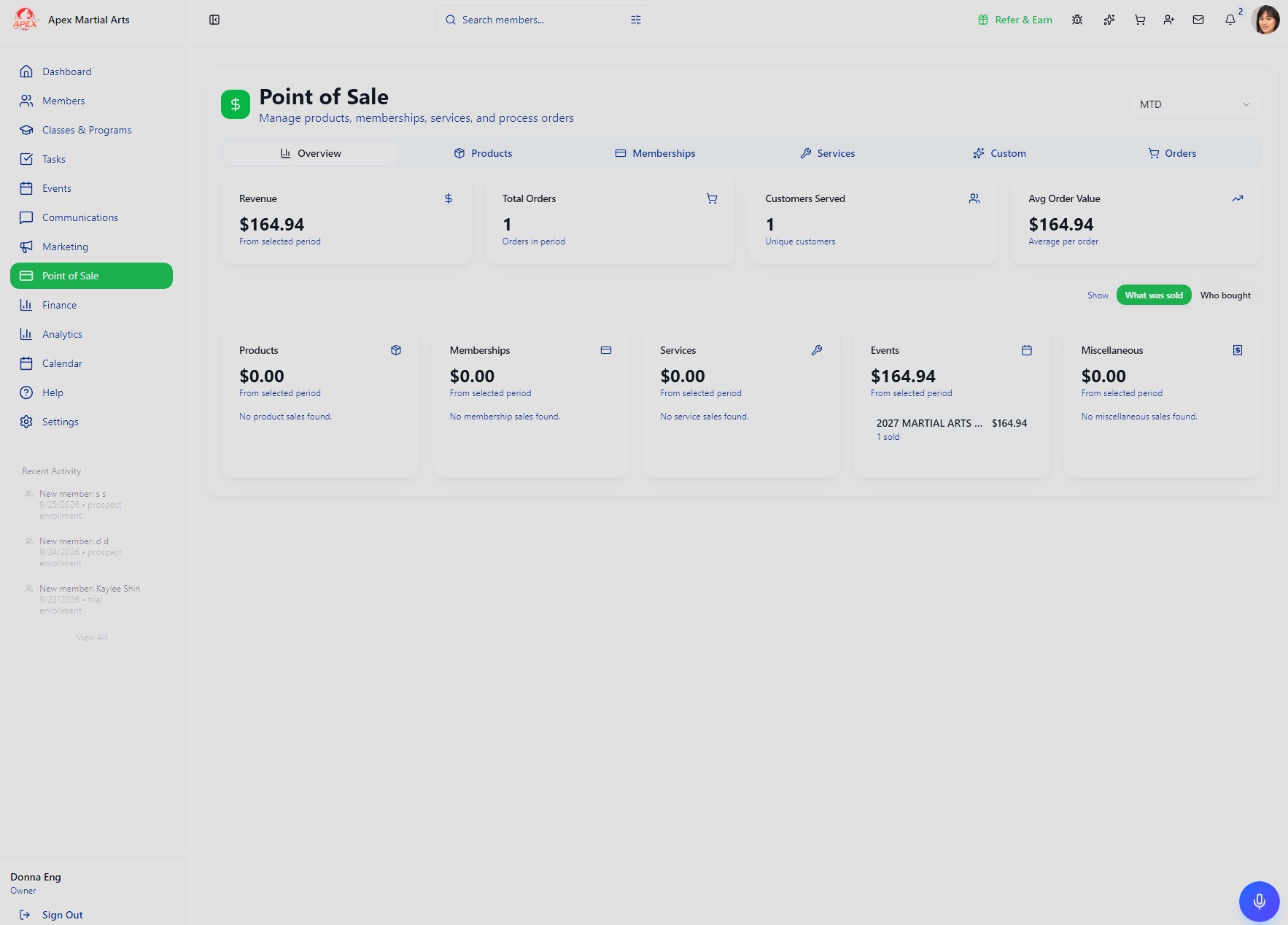
Task: Open Marketing in the sidebar
Action: 91,247
